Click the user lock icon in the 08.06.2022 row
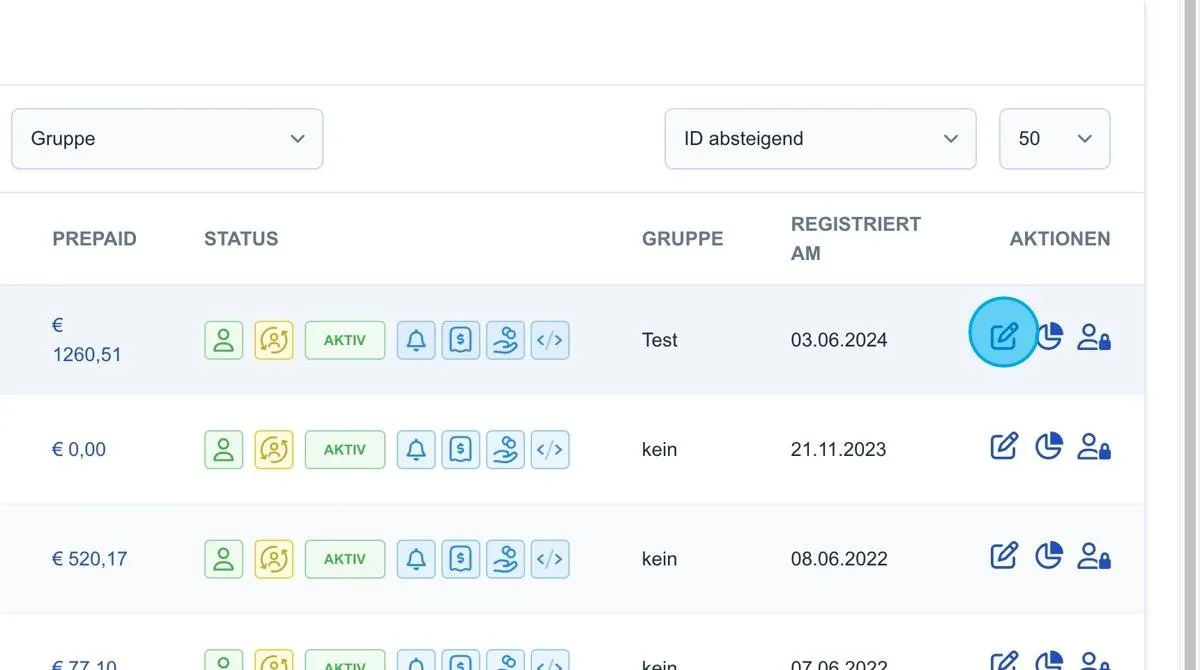 click(x=1094, y=555)
